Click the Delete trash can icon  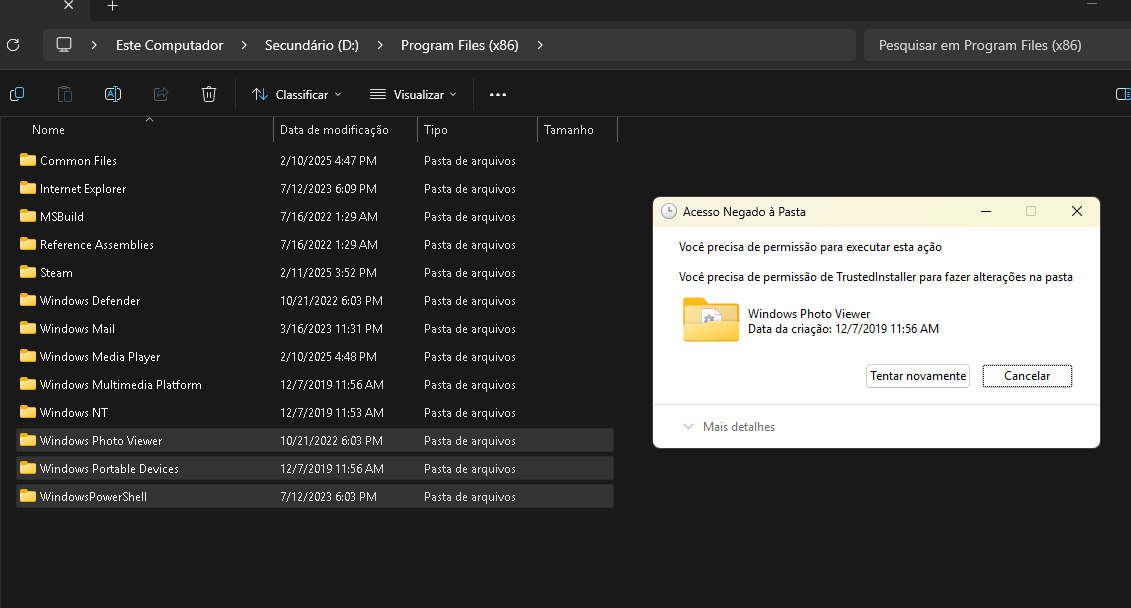[x=208, y=94]
